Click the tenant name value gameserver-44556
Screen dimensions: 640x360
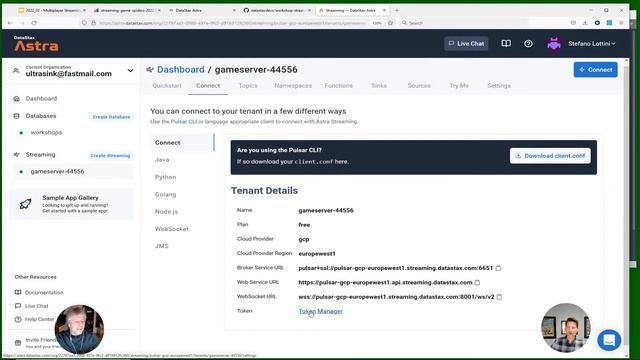[326, 211]
